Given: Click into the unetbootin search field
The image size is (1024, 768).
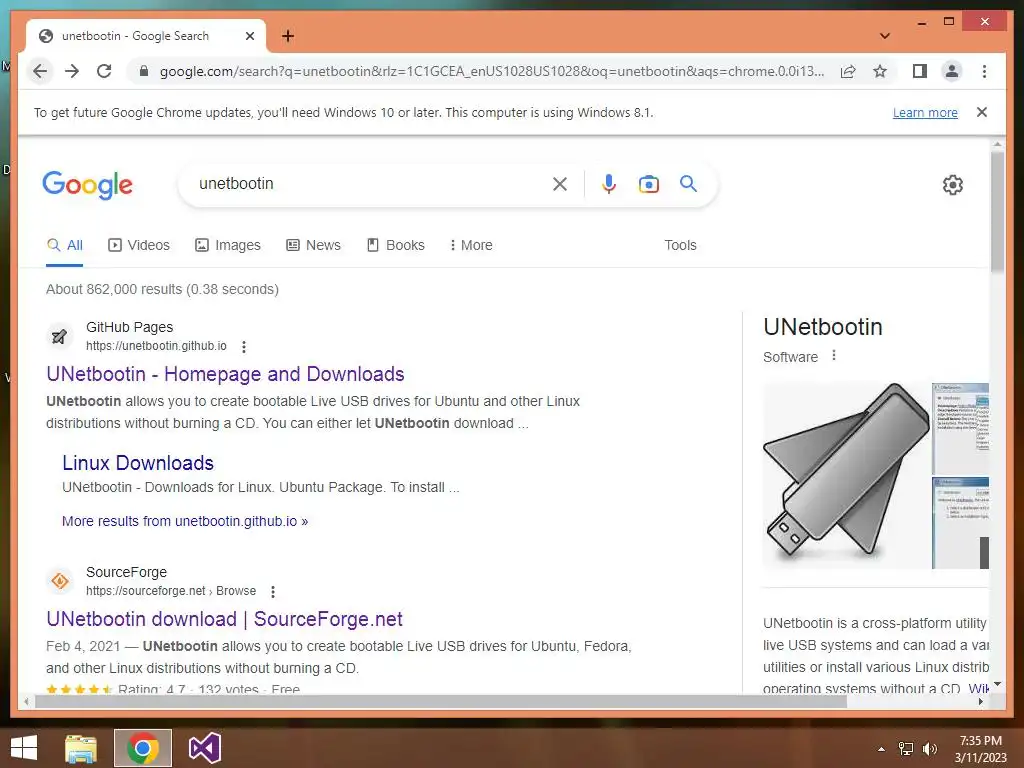Looking at the screenshot, I should 369,184.
